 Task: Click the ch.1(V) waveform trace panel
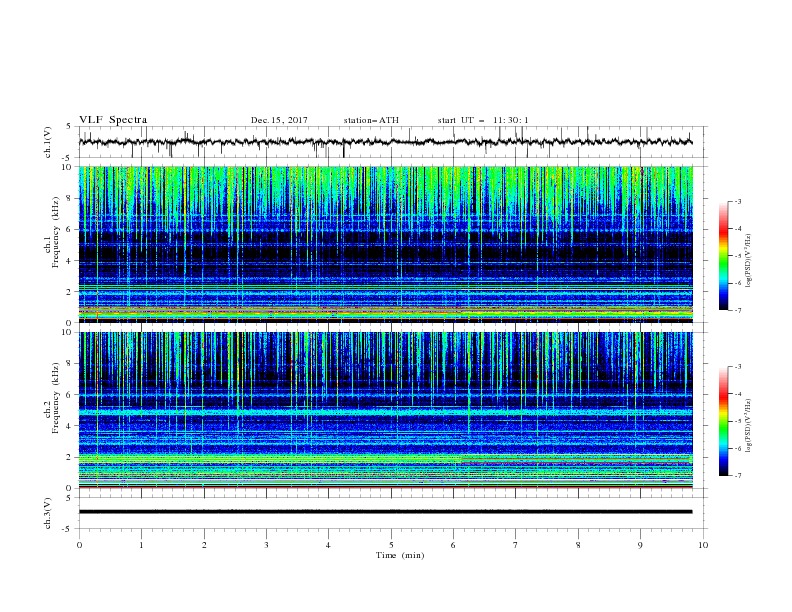click(x=393, y=142)
